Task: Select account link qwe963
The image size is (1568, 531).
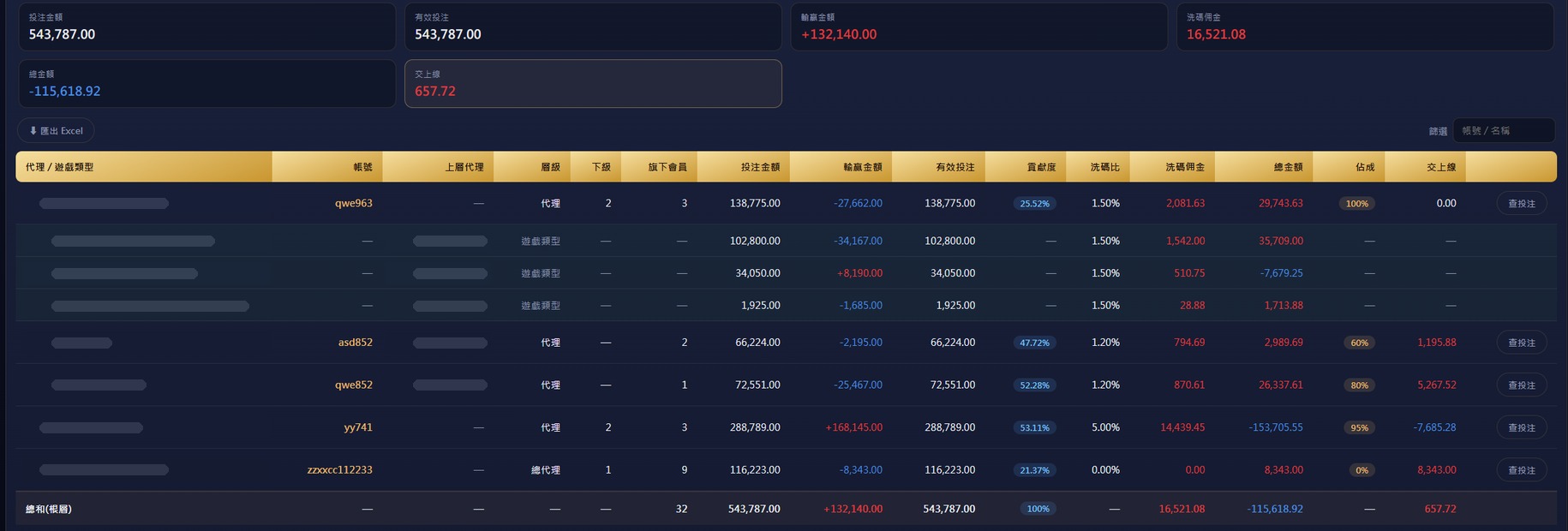Action: 354,204
